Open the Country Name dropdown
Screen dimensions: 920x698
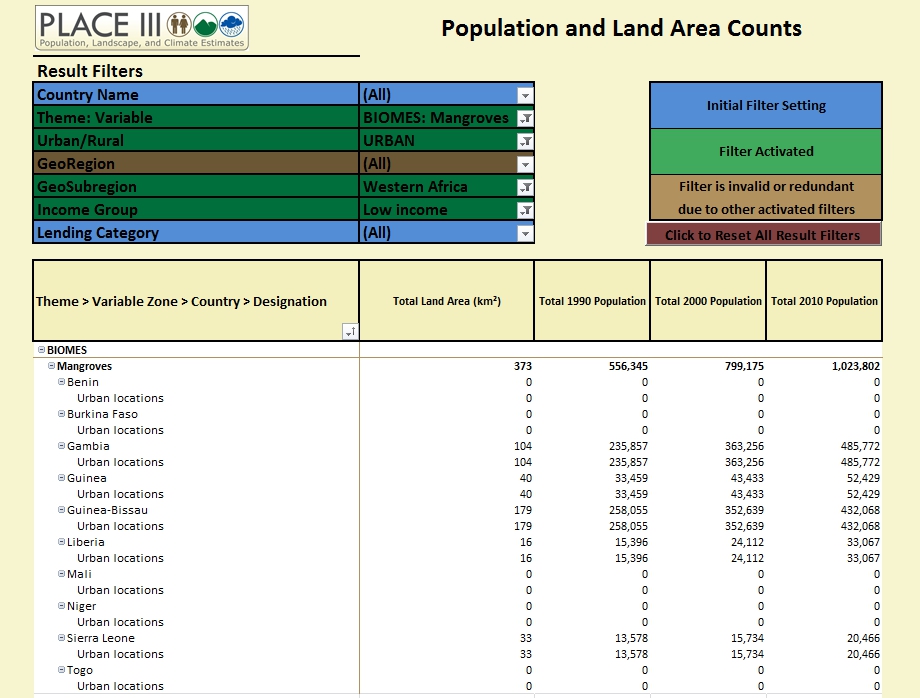tap(524, 94)
